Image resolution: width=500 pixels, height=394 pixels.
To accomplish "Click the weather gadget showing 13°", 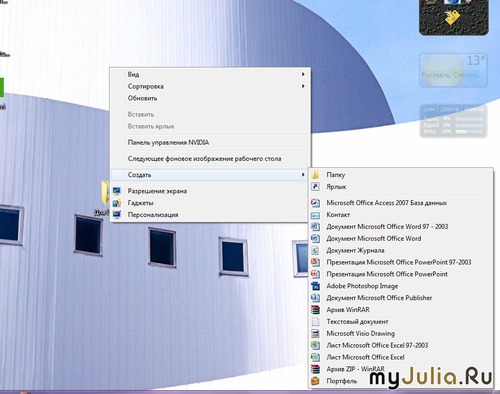I will point(453,70).
